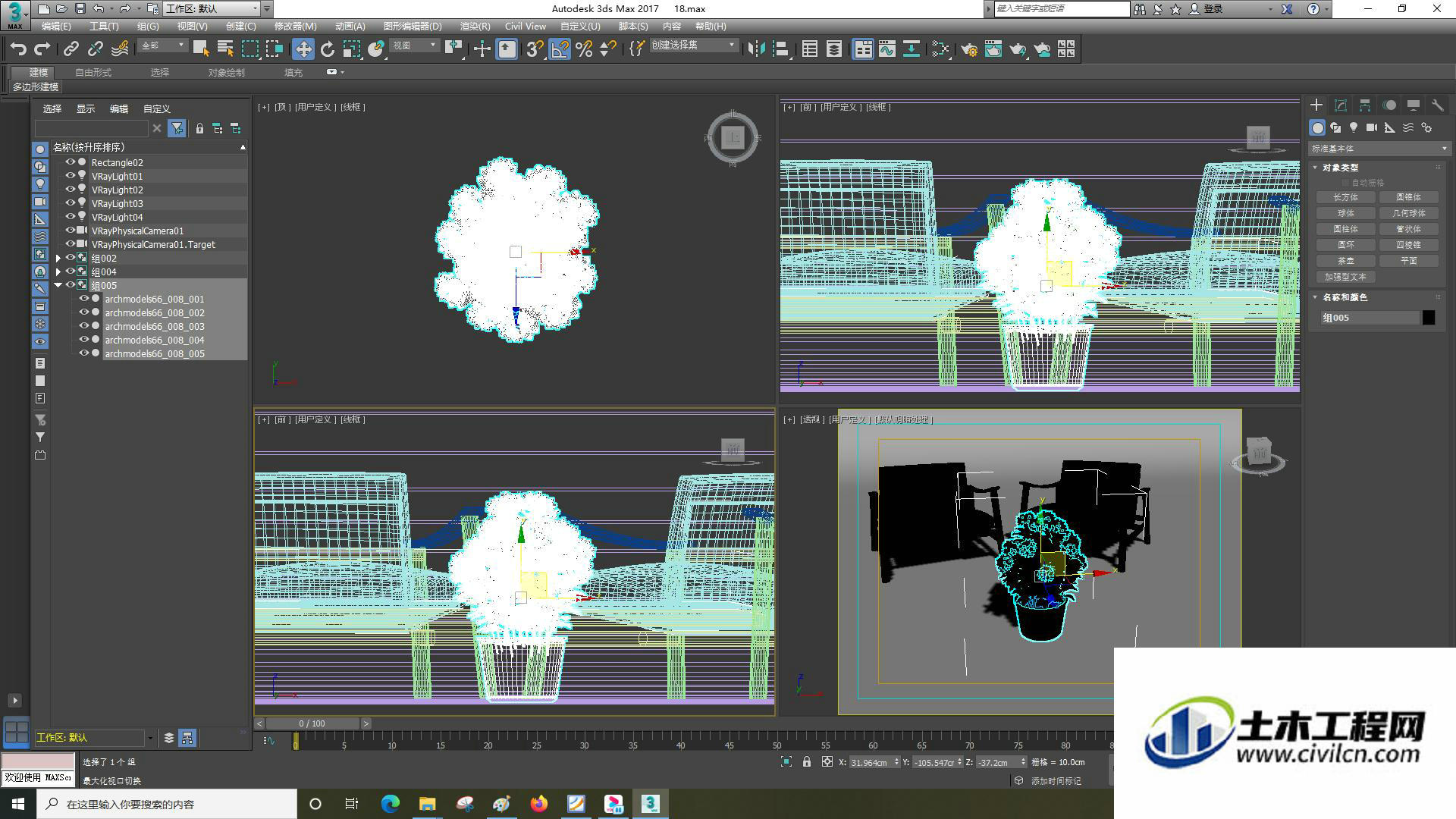1456x819 pixels.
Task: Click the 组005 object name field
Action: point(1370,318)
